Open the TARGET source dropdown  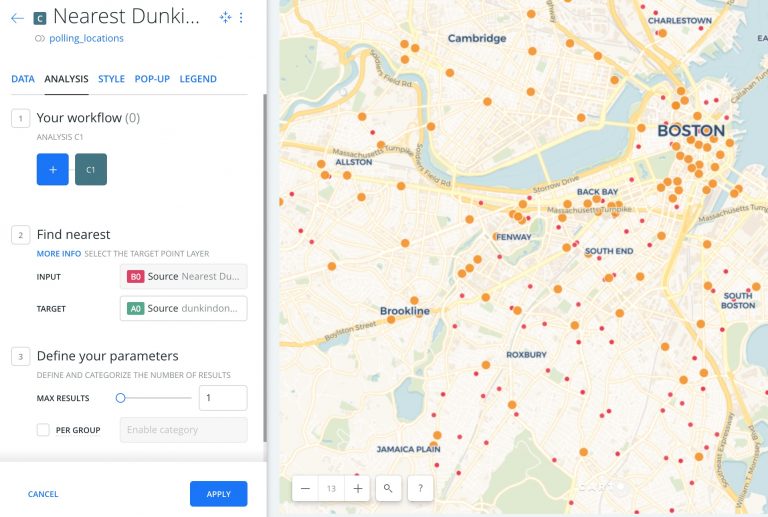coord(184,308)
